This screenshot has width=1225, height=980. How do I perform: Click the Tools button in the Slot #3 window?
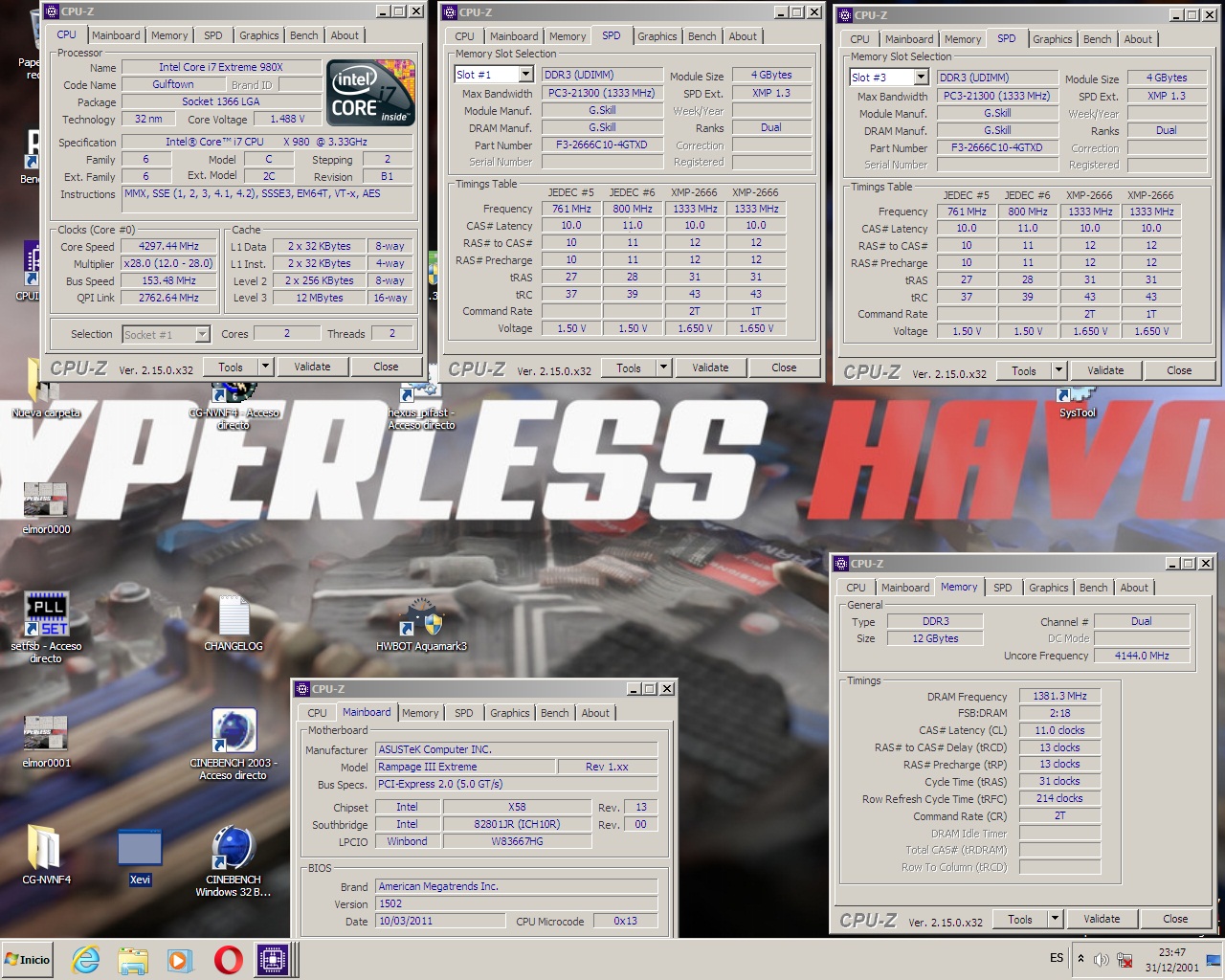click(1024, 370)
